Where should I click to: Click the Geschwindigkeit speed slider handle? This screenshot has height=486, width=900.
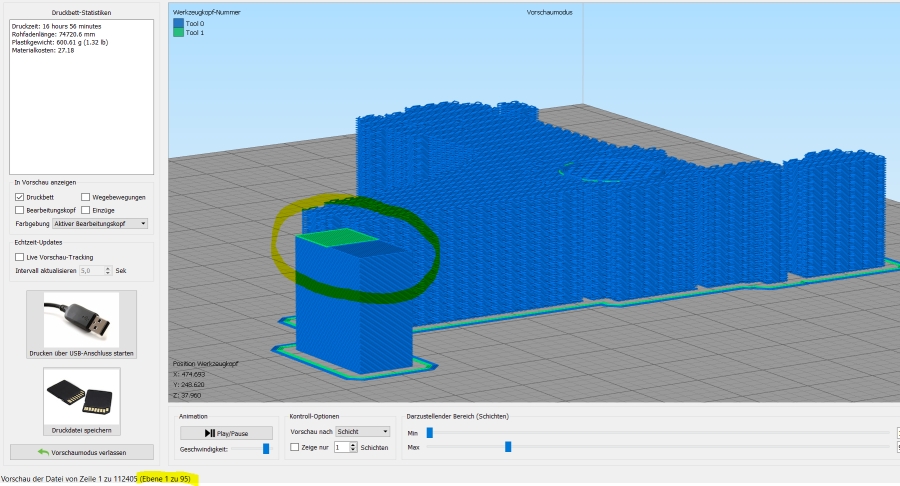click(x=266, y=449)
